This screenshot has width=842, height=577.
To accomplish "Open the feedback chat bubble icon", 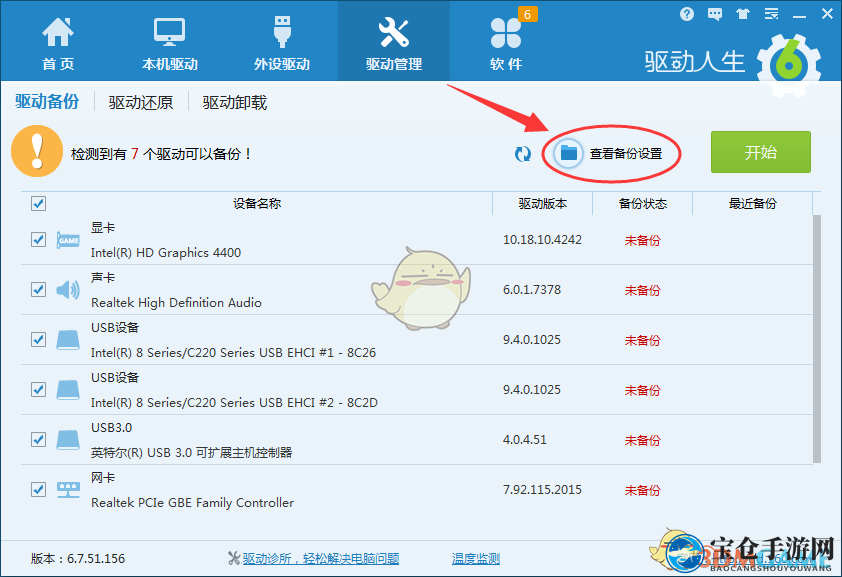I will [x=715, y=14].
